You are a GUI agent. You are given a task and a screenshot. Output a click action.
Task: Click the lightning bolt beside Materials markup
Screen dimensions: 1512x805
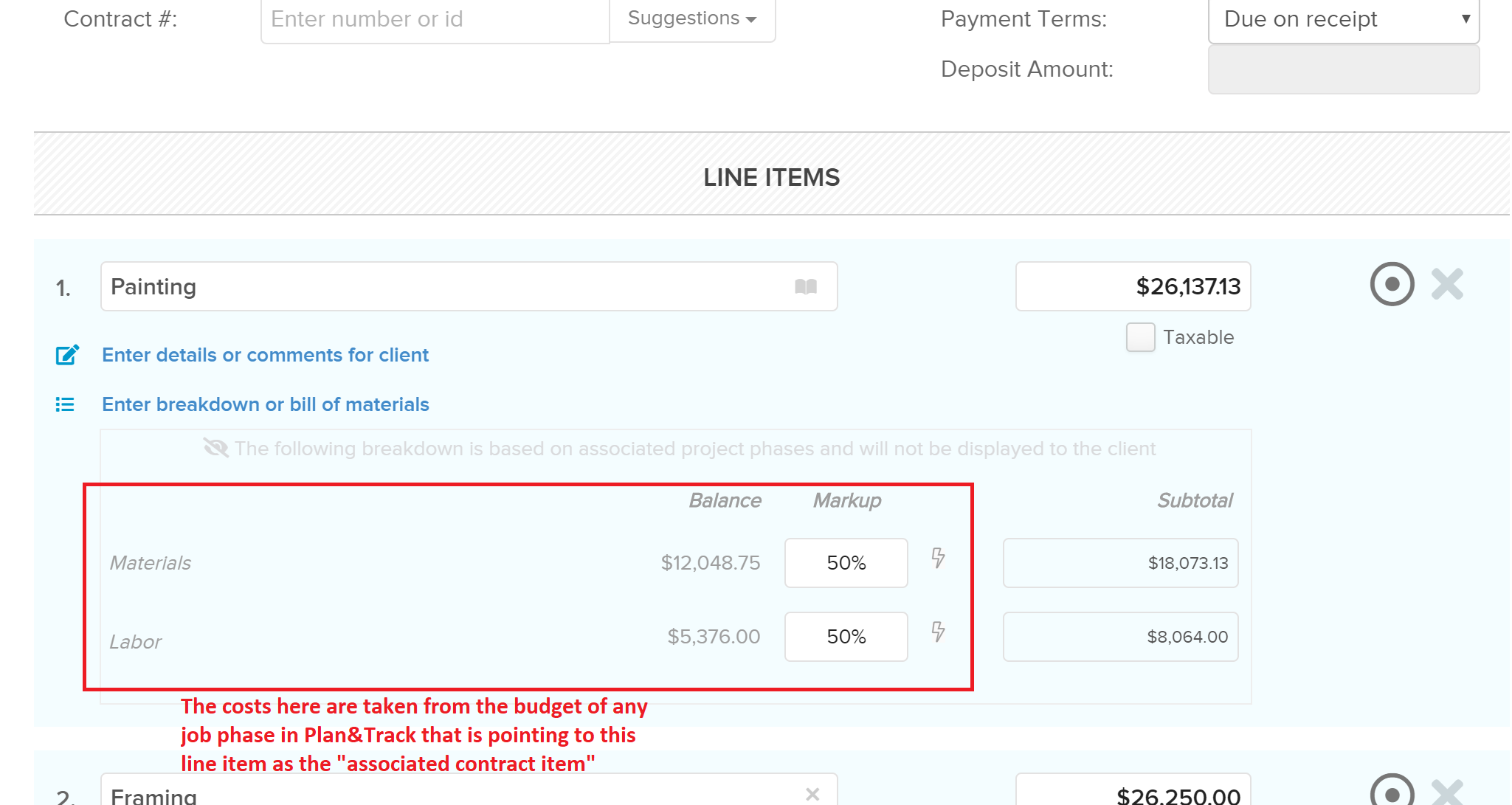(x=938, y=558)
